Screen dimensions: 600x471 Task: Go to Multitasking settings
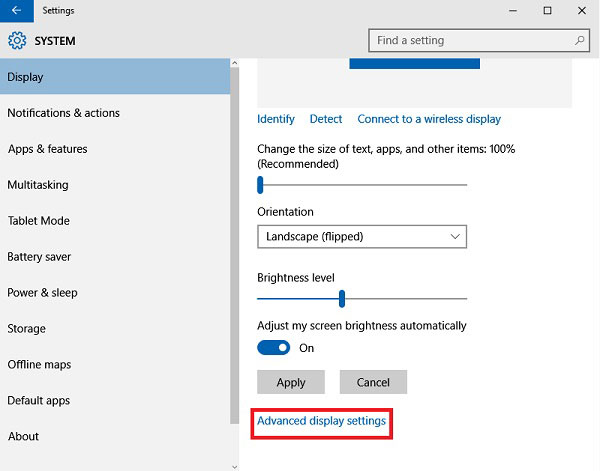point(38,185)
